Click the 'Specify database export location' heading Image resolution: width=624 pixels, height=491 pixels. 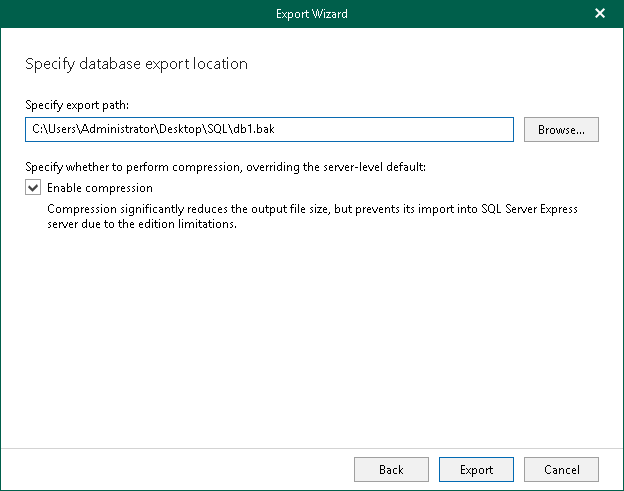click(136, 64)
